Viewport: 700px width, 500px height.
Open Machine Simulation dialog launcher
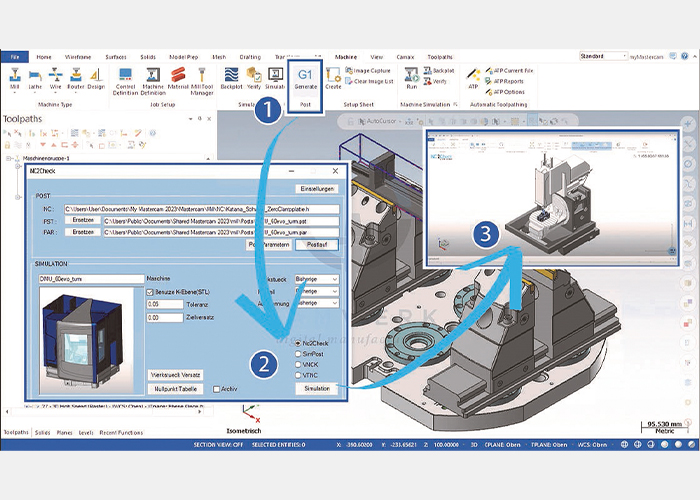pos(455,104)
